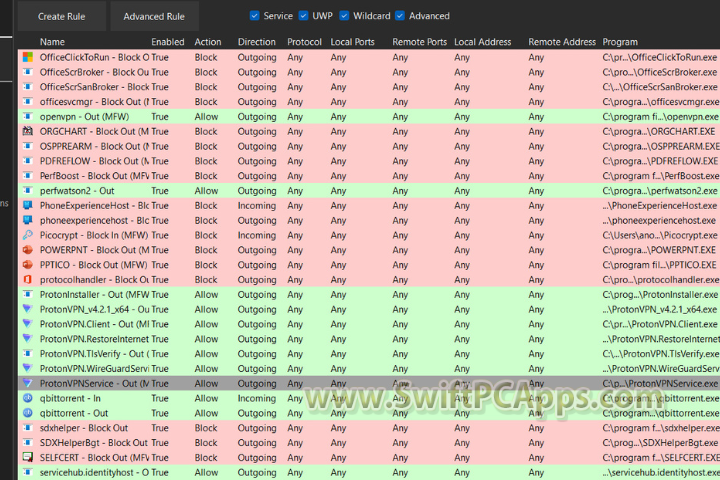
Task: Toggle the UWP filter checkbox
Action: pyautogui.click(x=303, y=16)
